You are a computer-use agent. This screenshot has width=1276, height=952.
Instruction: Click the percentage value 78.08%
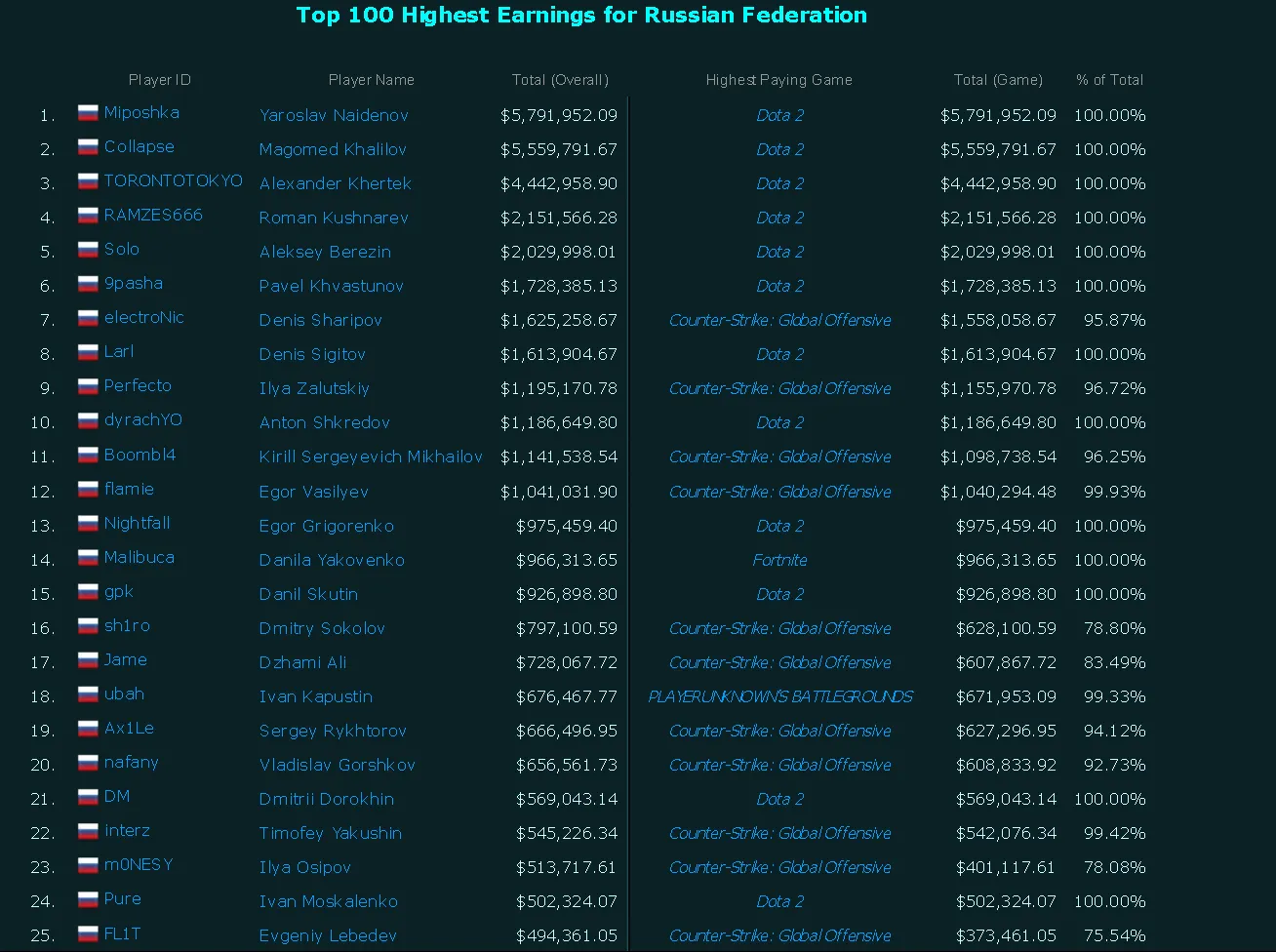tap(1115, 868)
